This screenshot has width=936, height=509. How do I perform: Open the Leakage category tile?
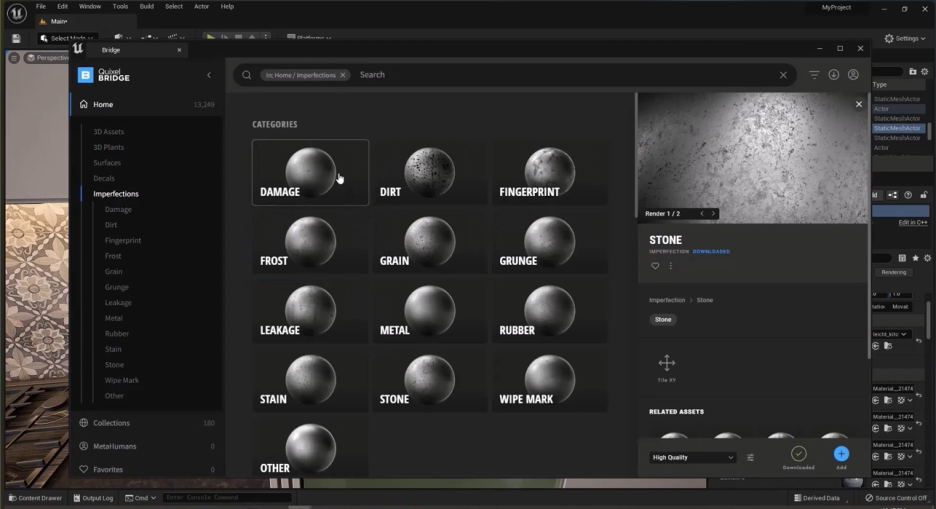click(x=310, y=311)
